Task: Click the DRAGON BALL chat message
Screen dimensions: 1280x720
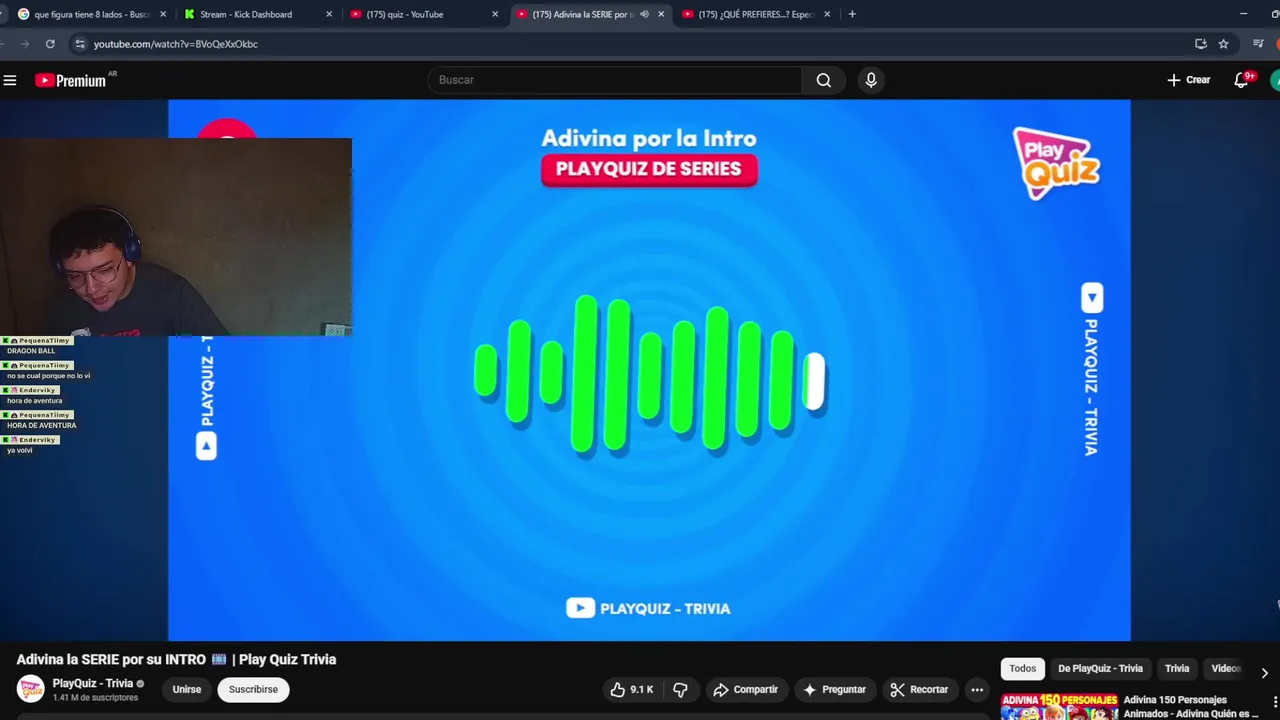Action: pos(31,351)
